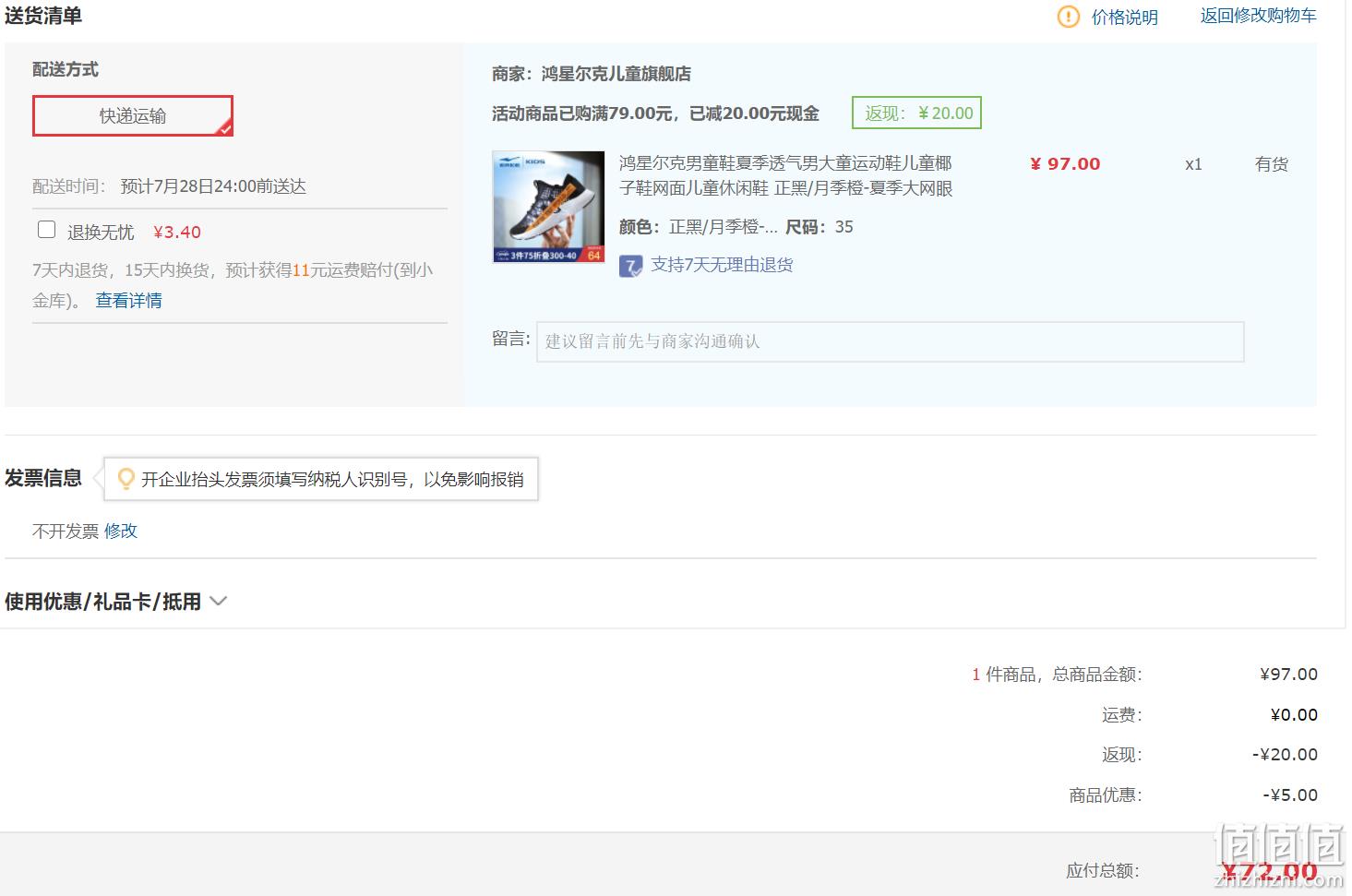Expand 使用优惠/礼品卡/抵用 chevron
This screenshot has height=896, width=1352.
tap(219, 602)
